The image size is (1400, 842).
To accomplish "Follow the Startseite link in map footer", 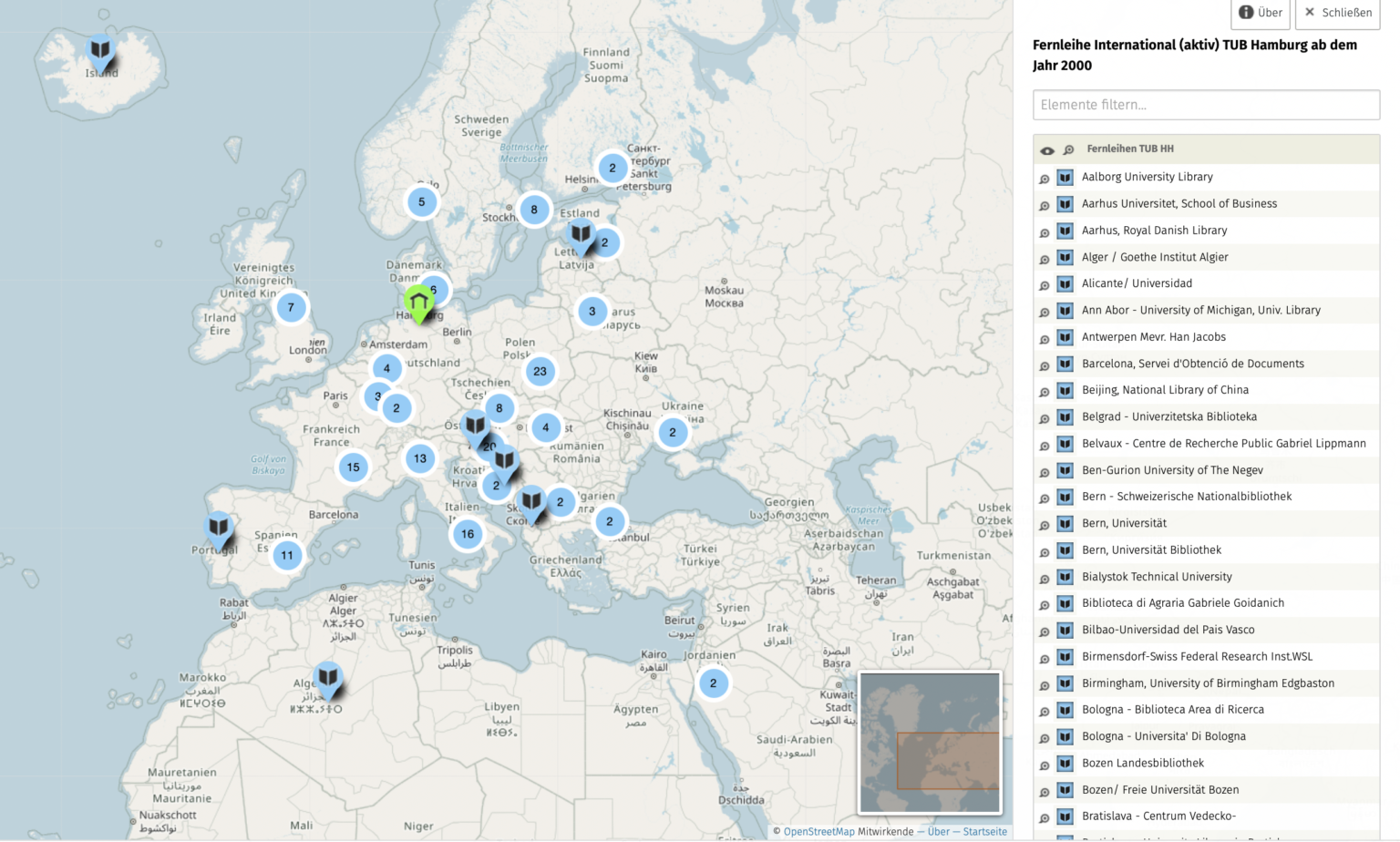I will 985,831.
